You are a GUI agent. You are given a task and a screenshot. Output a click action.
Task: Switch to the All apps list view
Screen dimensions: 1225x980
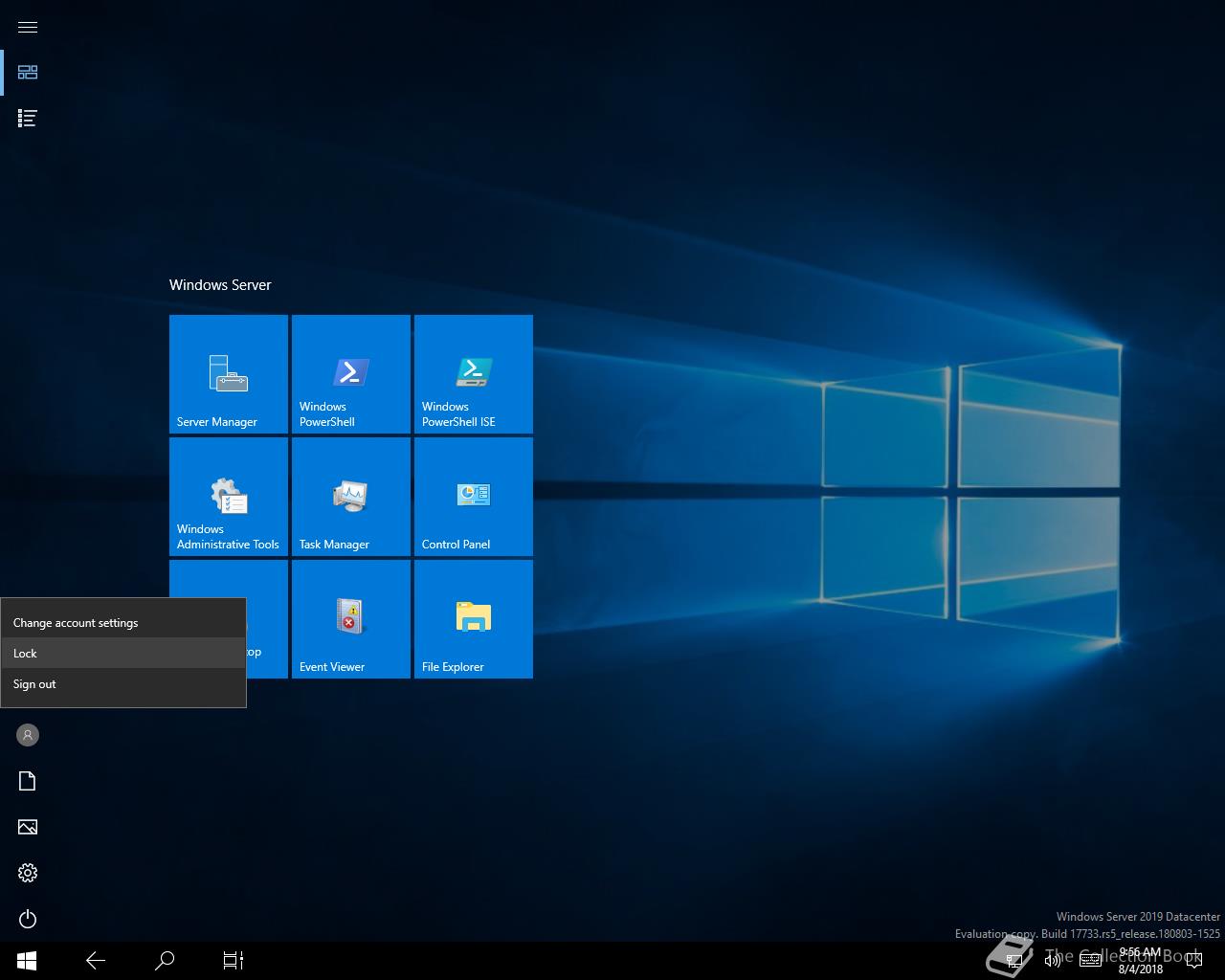tap(28, 119)
